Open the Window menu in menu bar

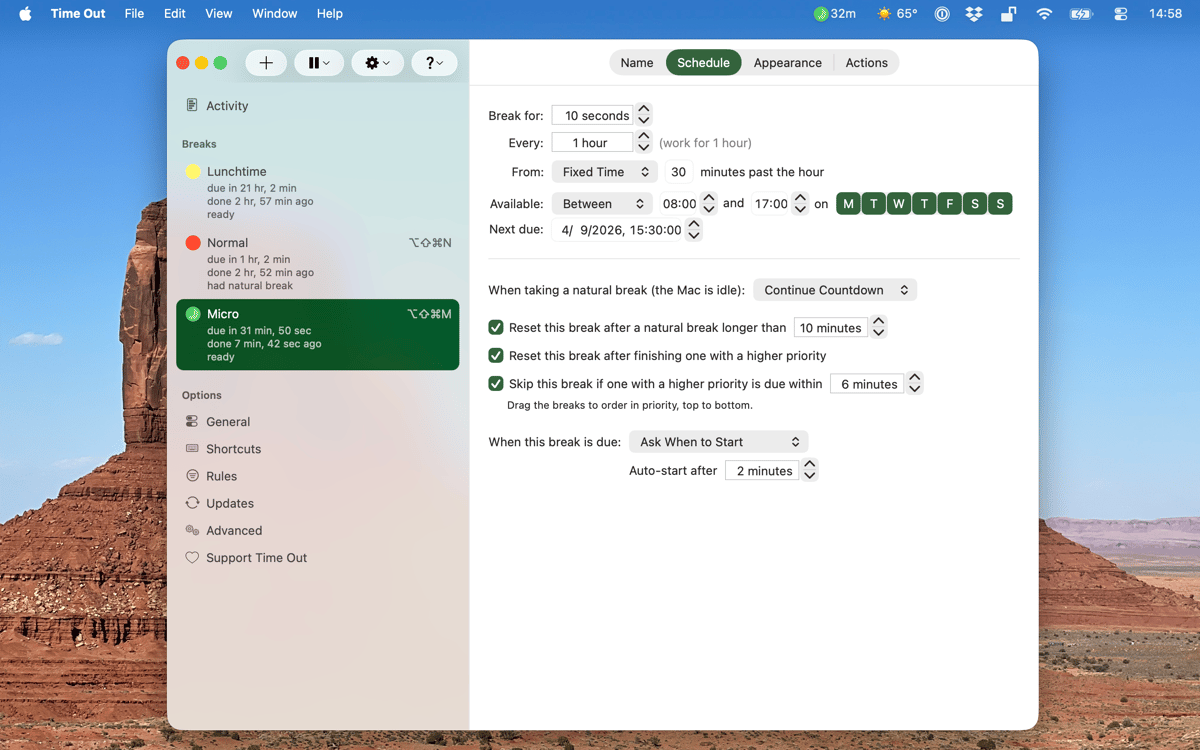(274, 14)
